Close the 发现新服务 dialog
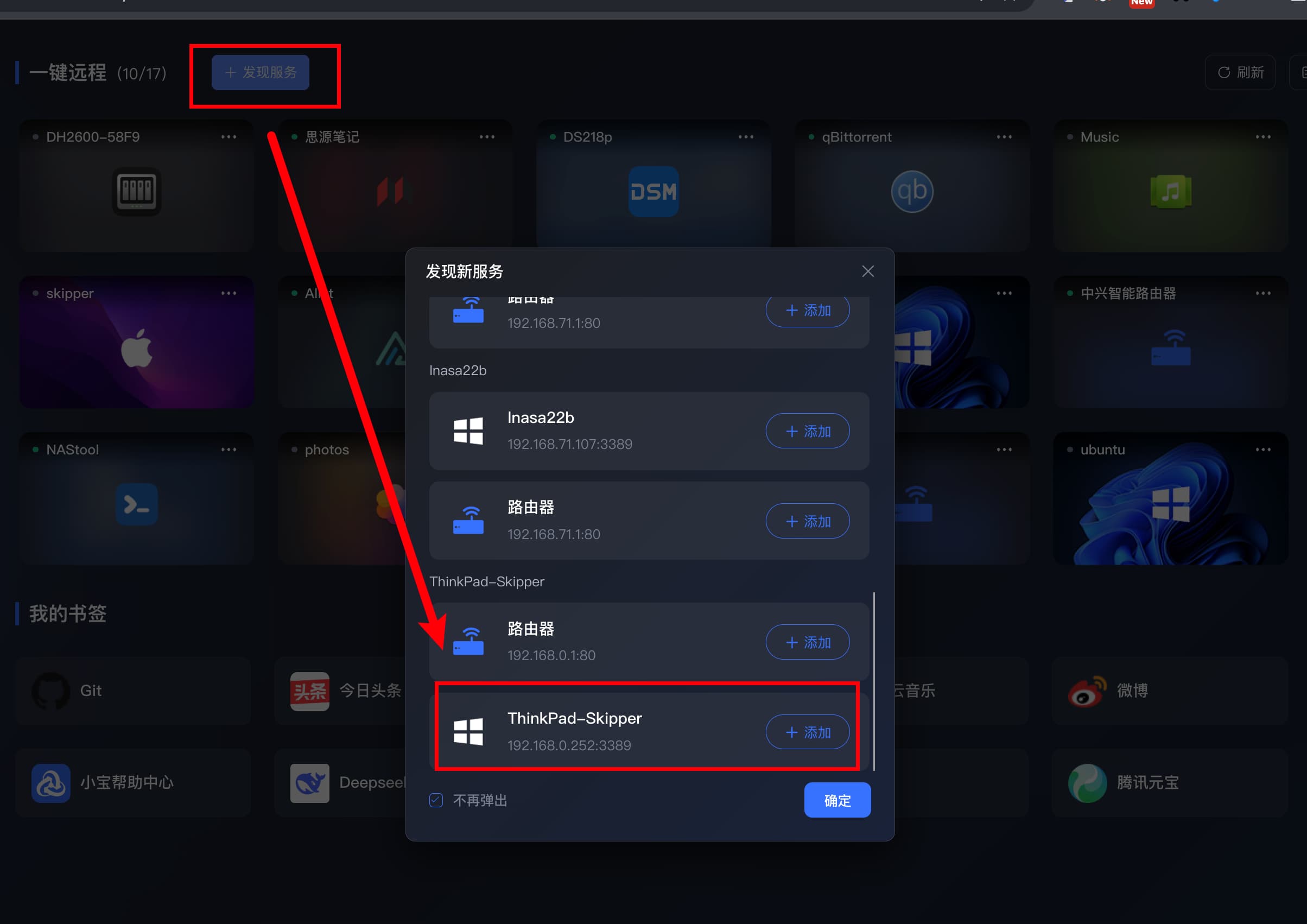 (867, 271)
